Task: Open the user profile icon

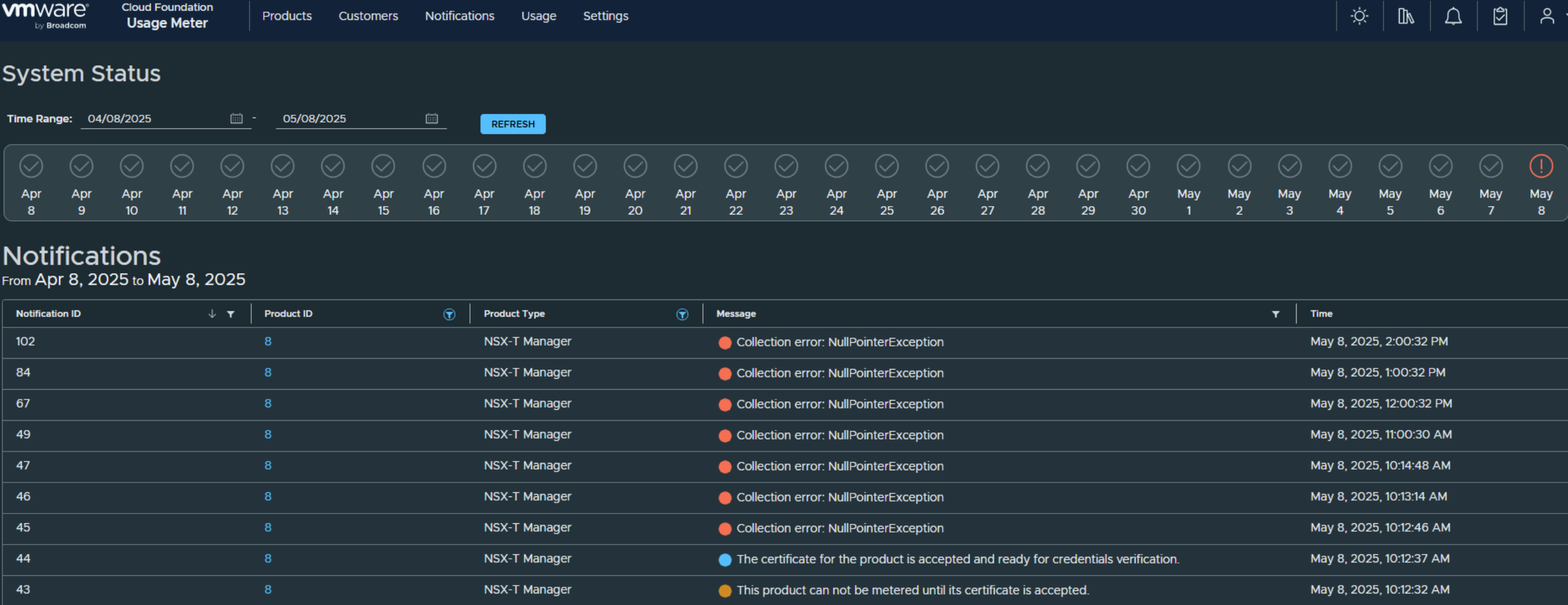Action: [x=1547, y=16]
